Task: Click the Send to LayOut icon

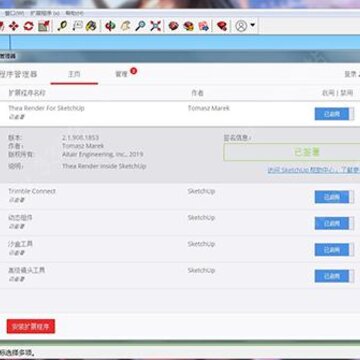Action: tap(204, 26)
